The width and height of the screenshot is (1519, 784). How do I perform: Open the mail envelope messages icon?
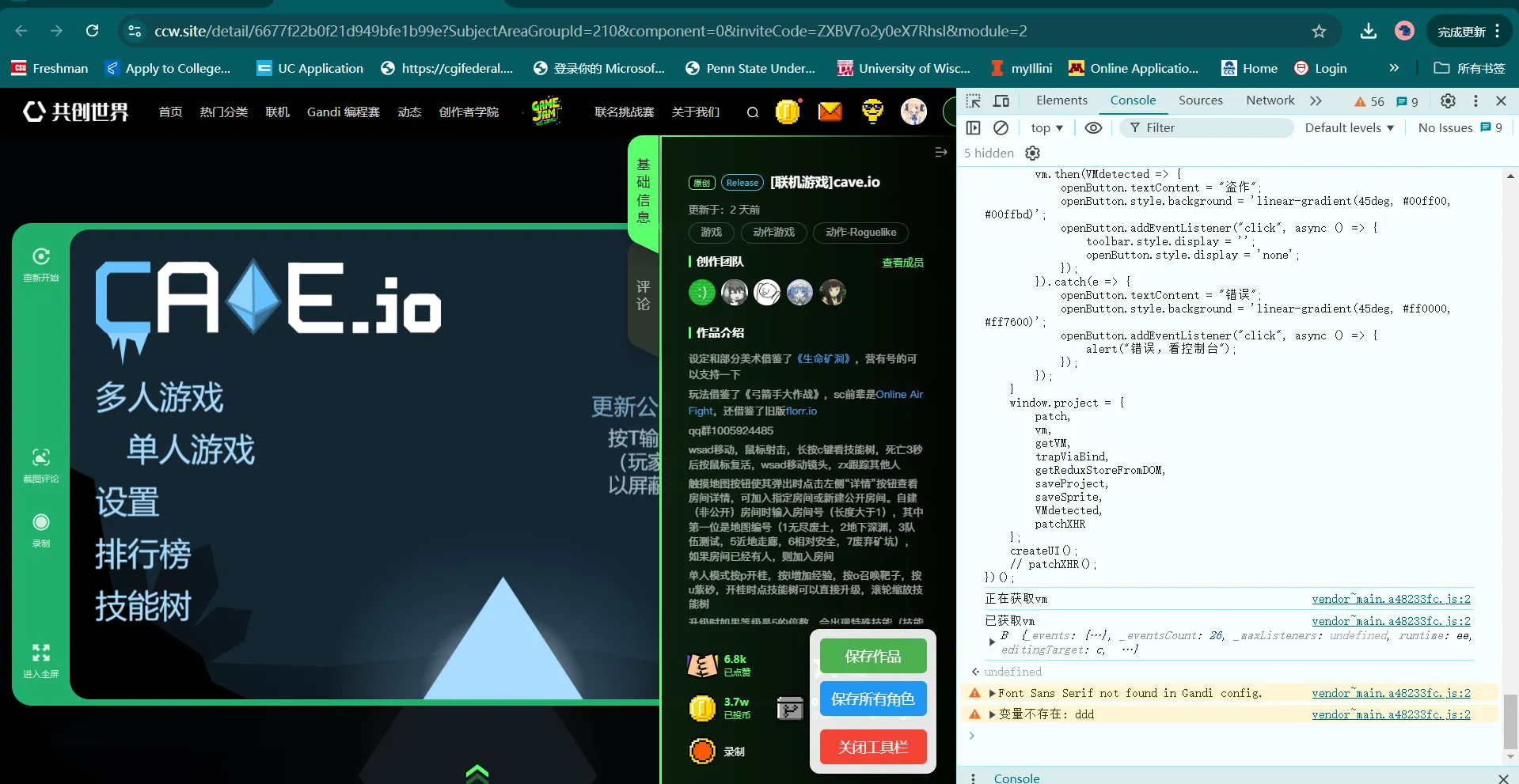click(x=830, y=112)
